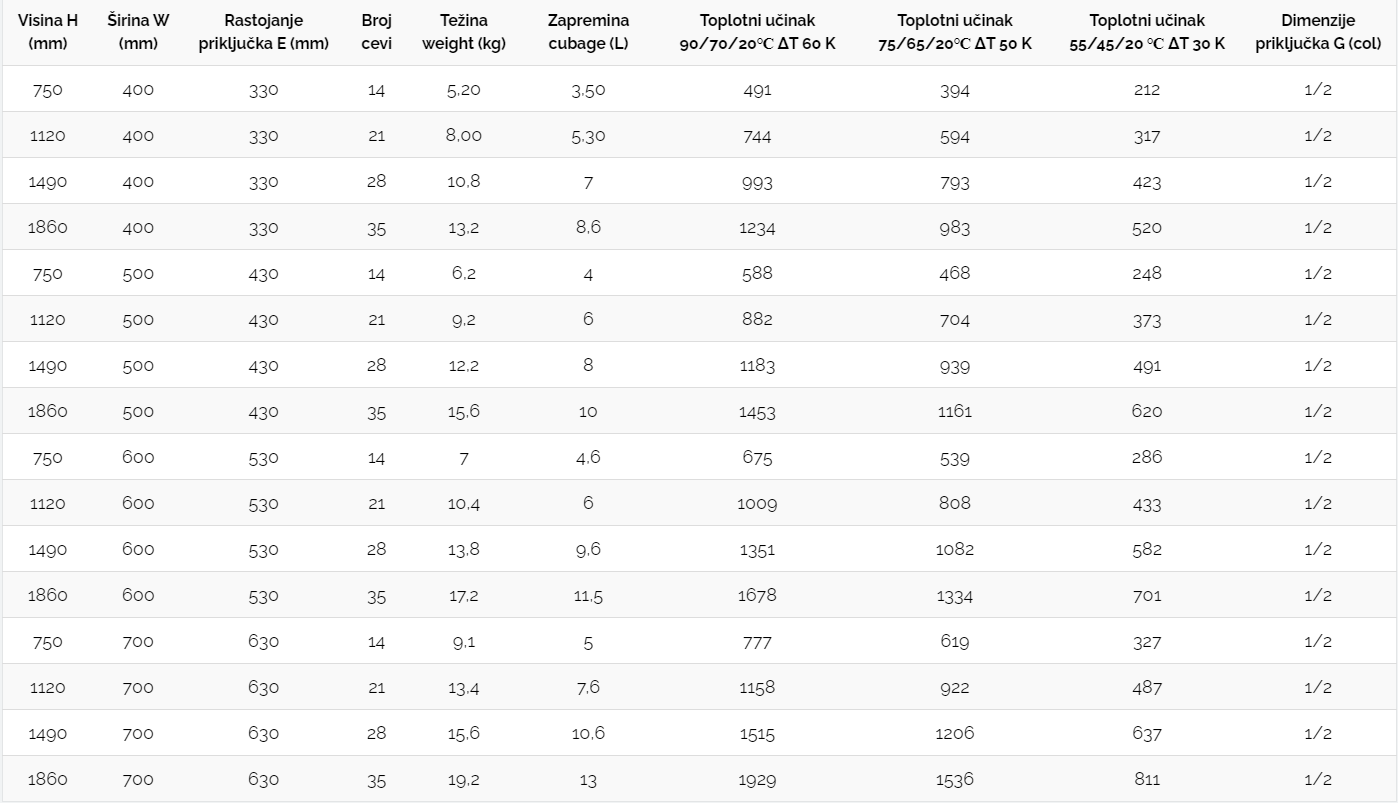This screenshot has width=1398, height=803.
Task: Select the weight cell 5,20
Action: 463,90
